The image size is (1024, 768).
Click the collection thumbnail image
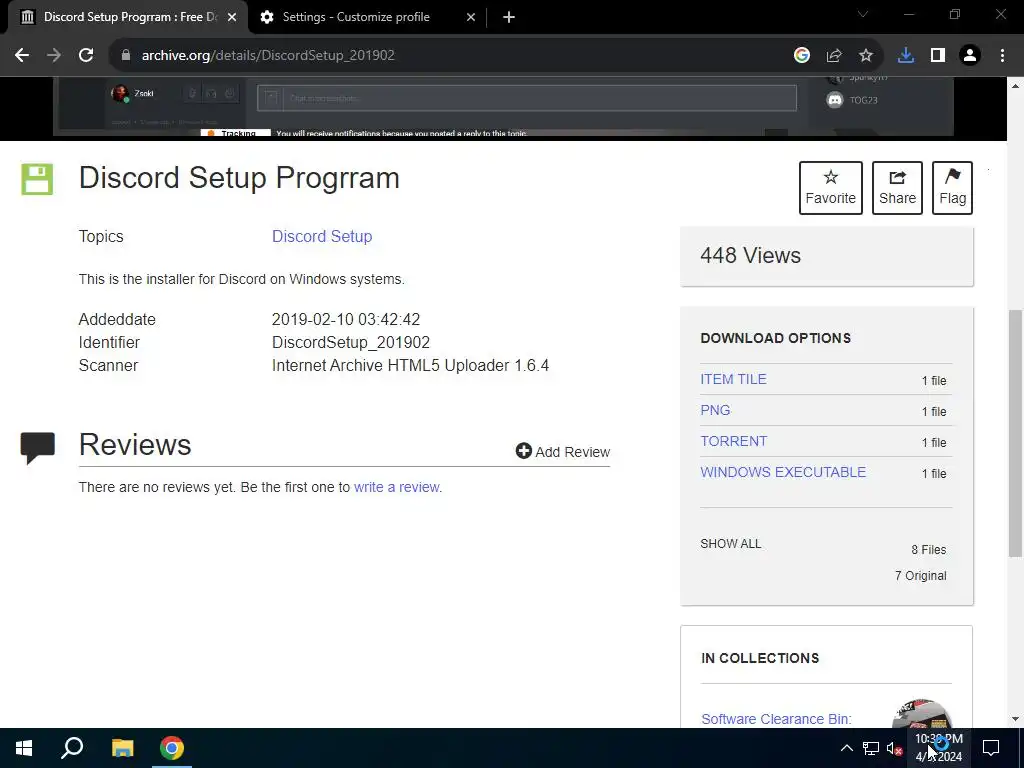[x=921, y=713]
